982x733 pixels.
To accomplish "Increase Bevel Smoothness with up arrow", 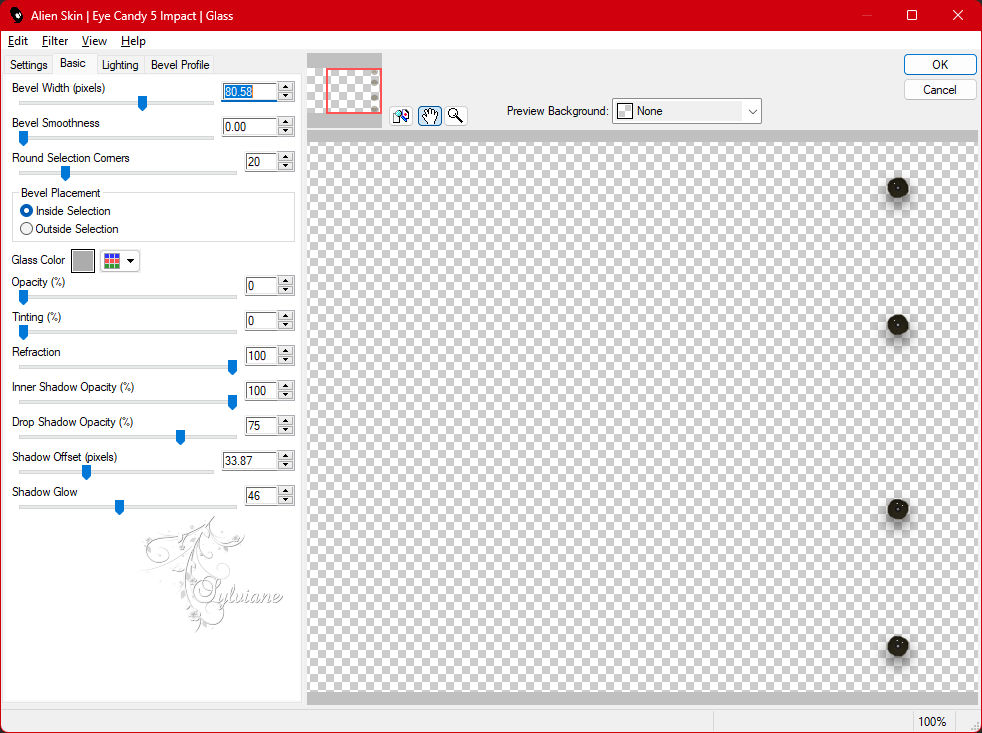I will click(286, 122).
